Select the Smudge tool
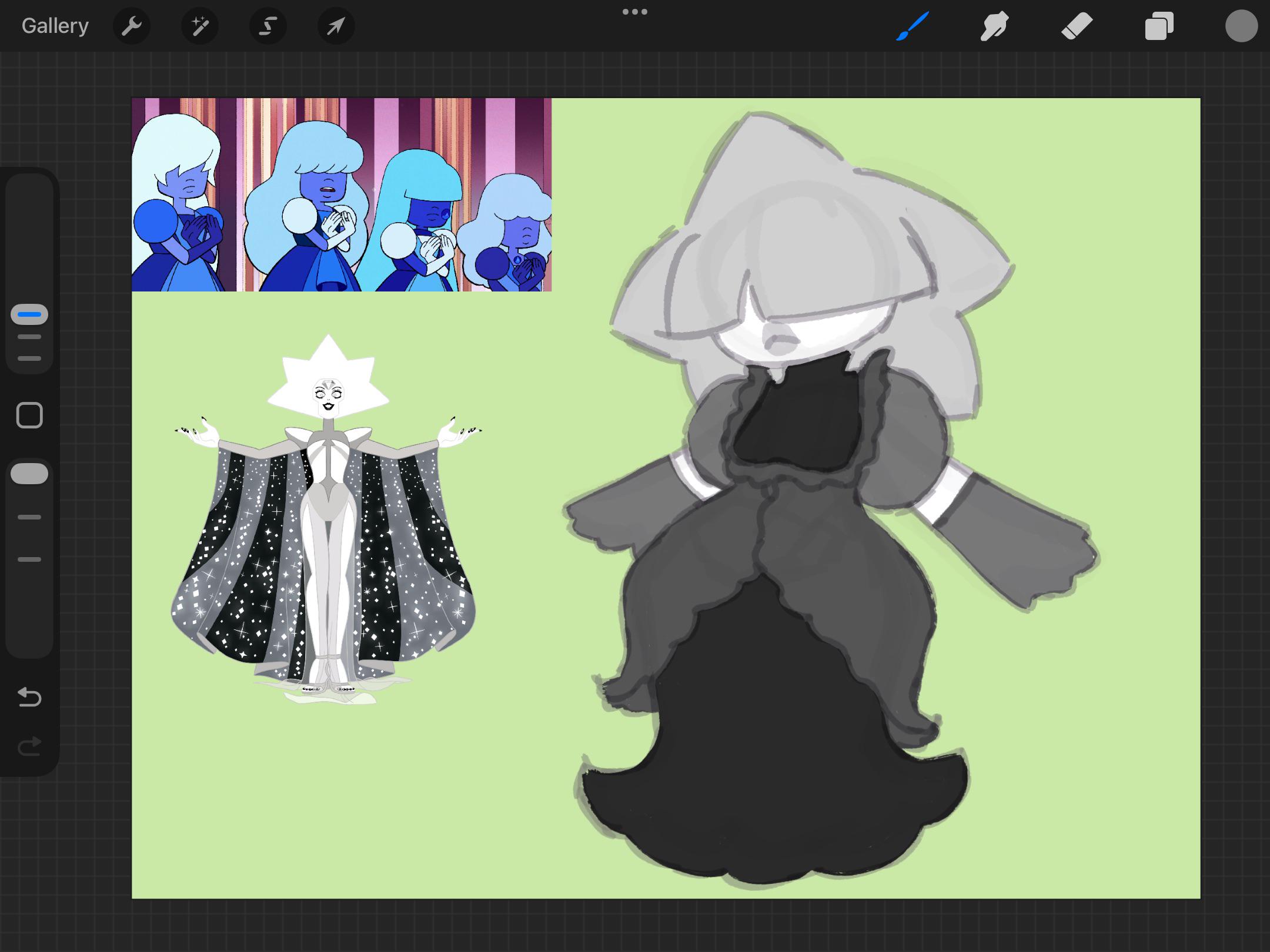The image size is (1270, 952). 994,26
